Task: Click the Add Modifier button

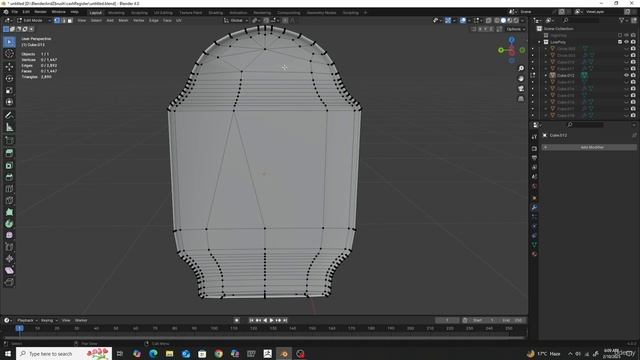Action: click(589, 147)
